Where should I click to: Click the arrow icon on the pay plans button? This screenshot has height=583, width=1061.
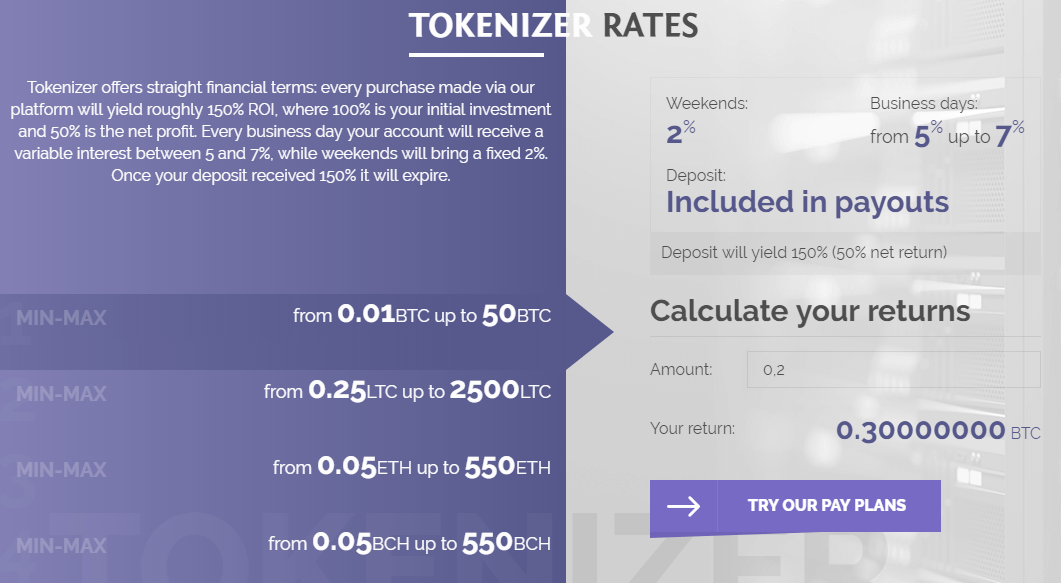click(x=683, y=506)
